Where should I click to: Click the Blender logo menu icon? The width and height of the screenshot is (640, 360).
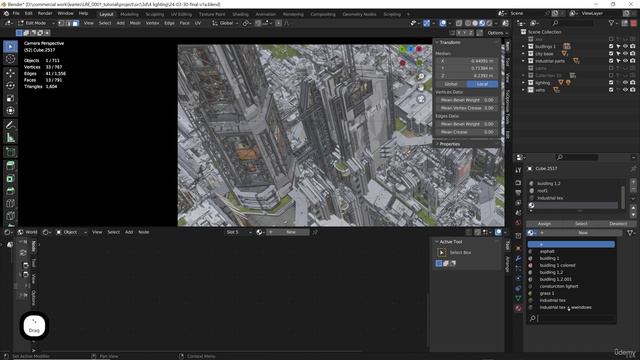[6, 13]
